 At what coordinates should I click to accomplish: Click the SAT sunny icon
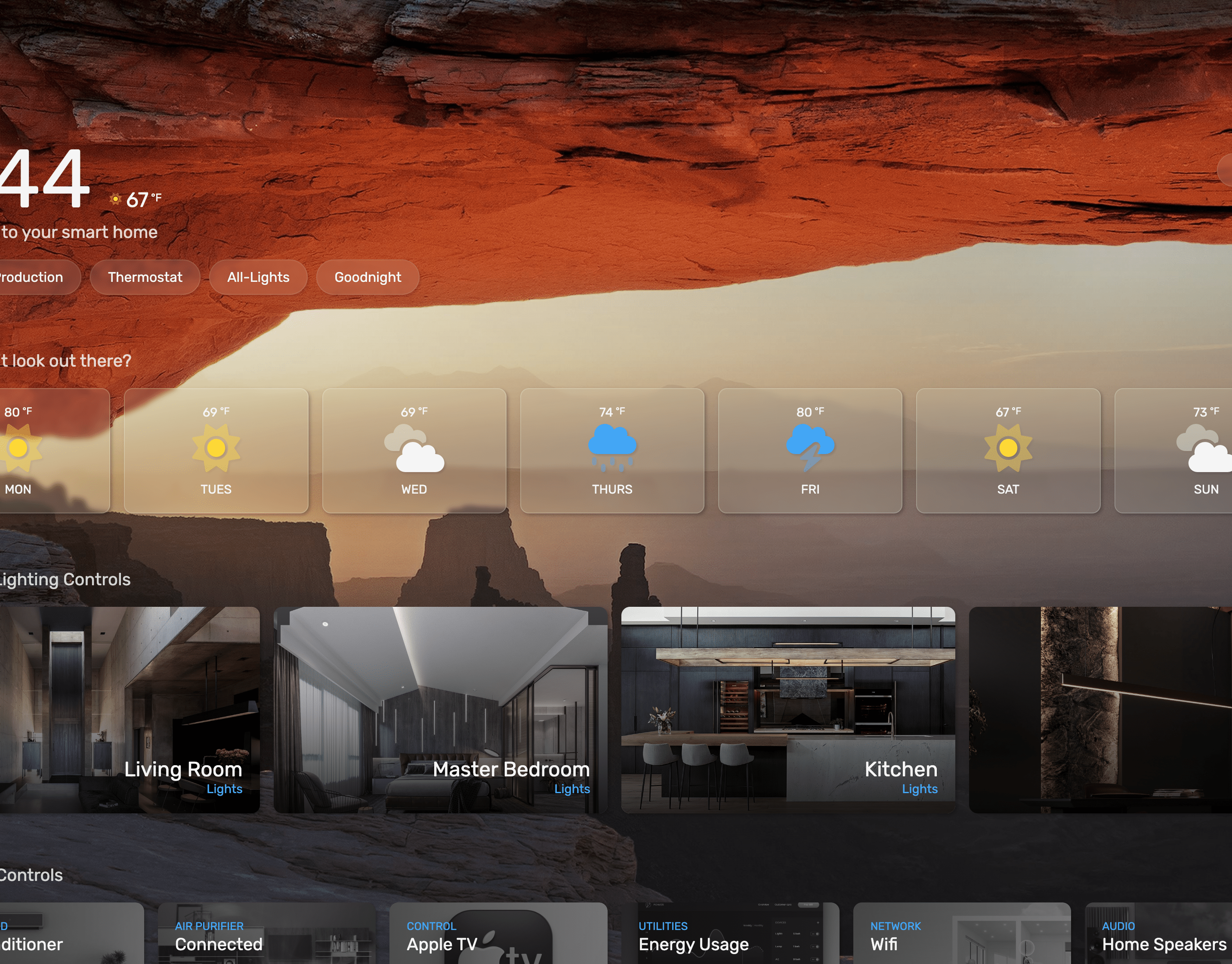pyautogui.click(x=1009, y=448)
